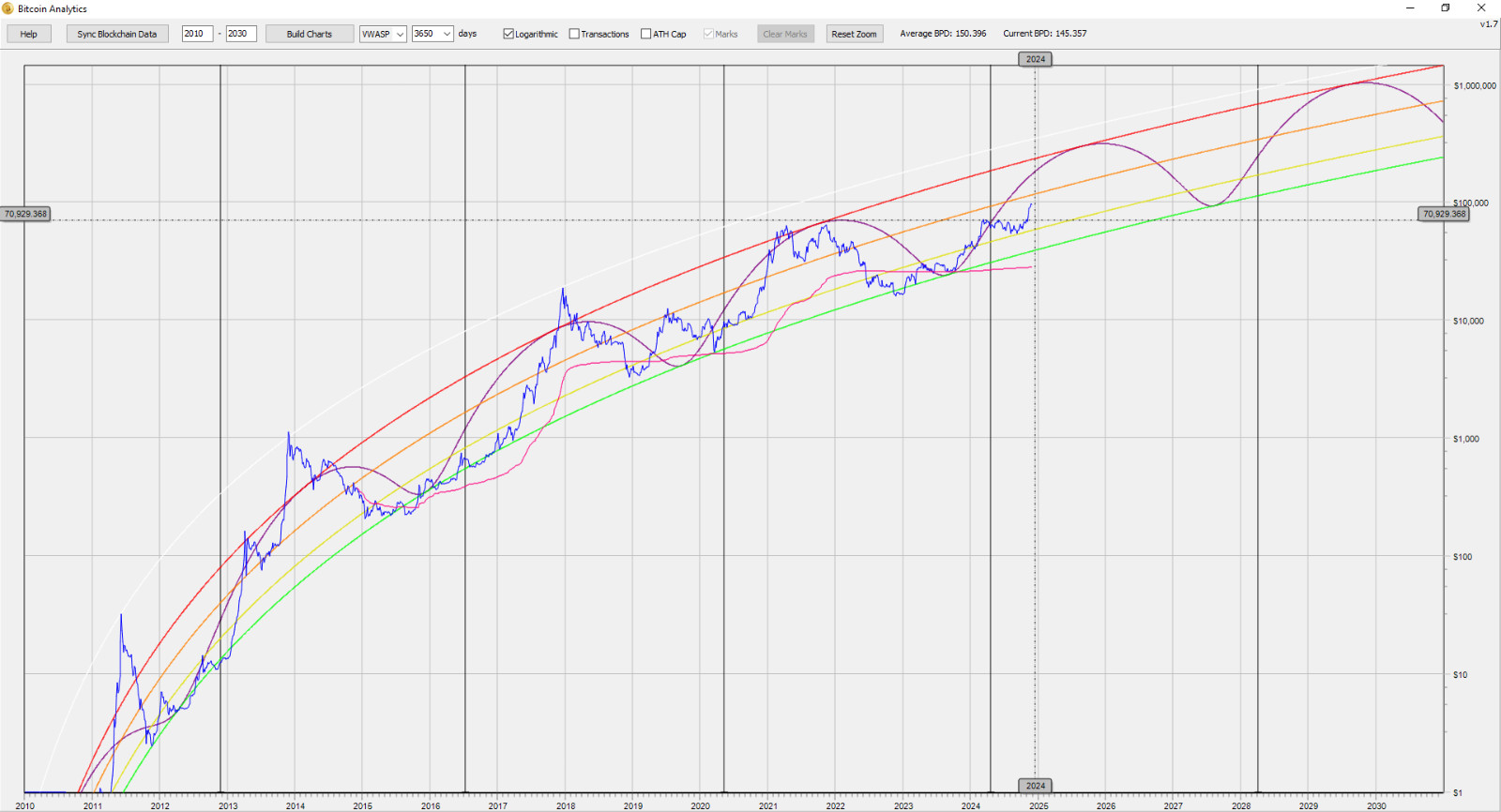Click the v1.7 version label
The width and height of the screenshot is (1501, 812).
(x=1489, y=24)
